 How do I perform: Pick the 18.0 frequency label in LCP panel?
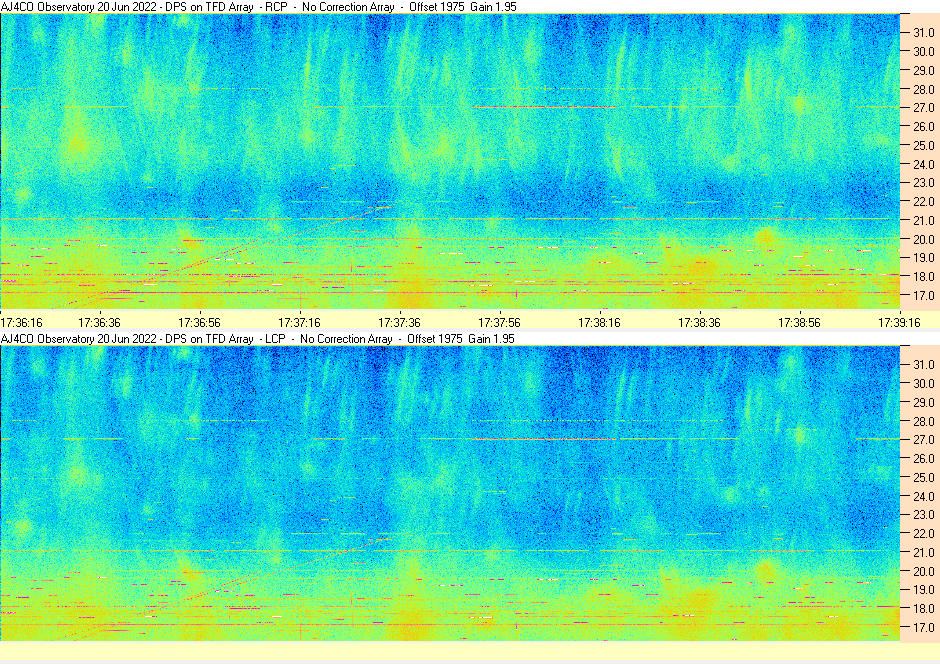tap(924, 609)
